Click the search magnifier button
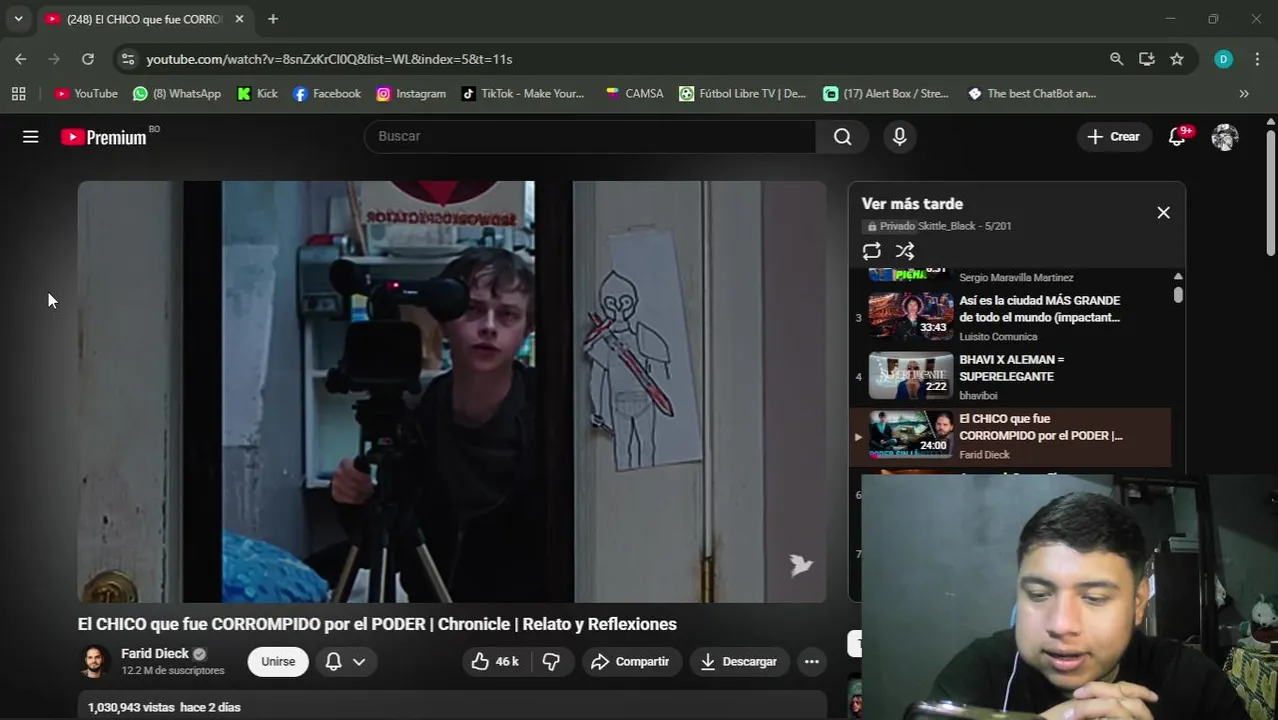Image resolution: width=1278 pixels, height=720 pixels. point(843,137)
